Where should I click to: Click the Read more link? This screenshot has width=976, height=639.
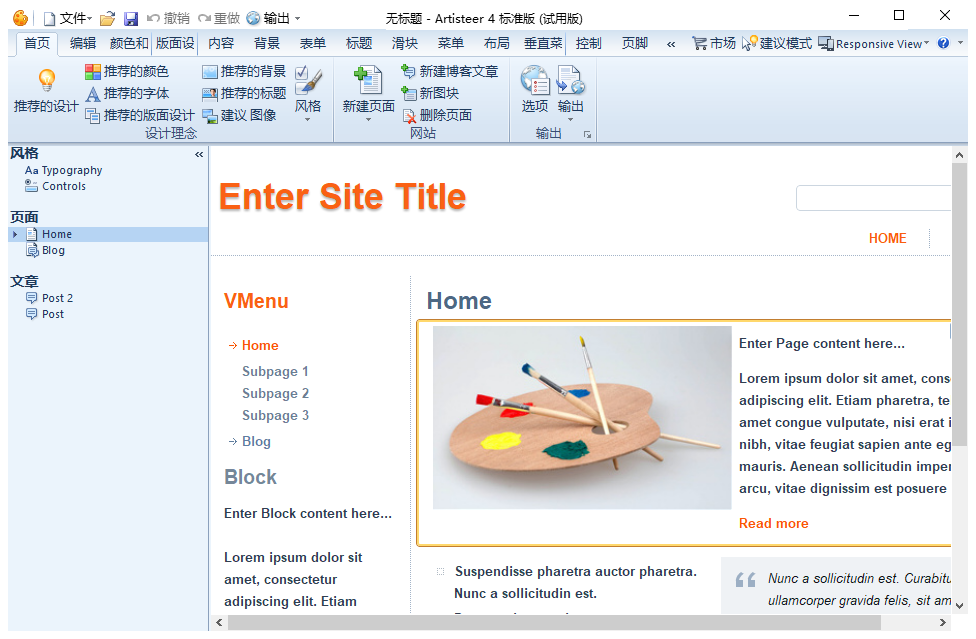click(773, 523)
